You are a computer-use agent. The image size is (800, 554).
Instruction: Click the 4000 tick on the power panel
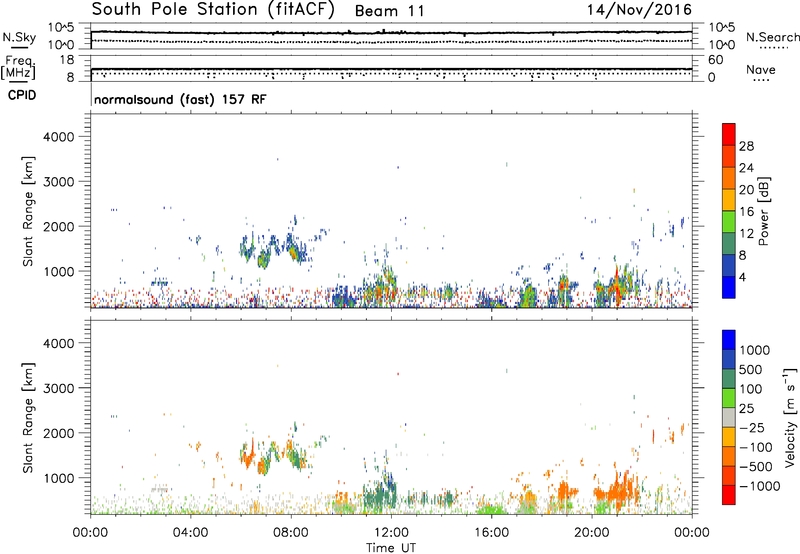click(59, 137)
